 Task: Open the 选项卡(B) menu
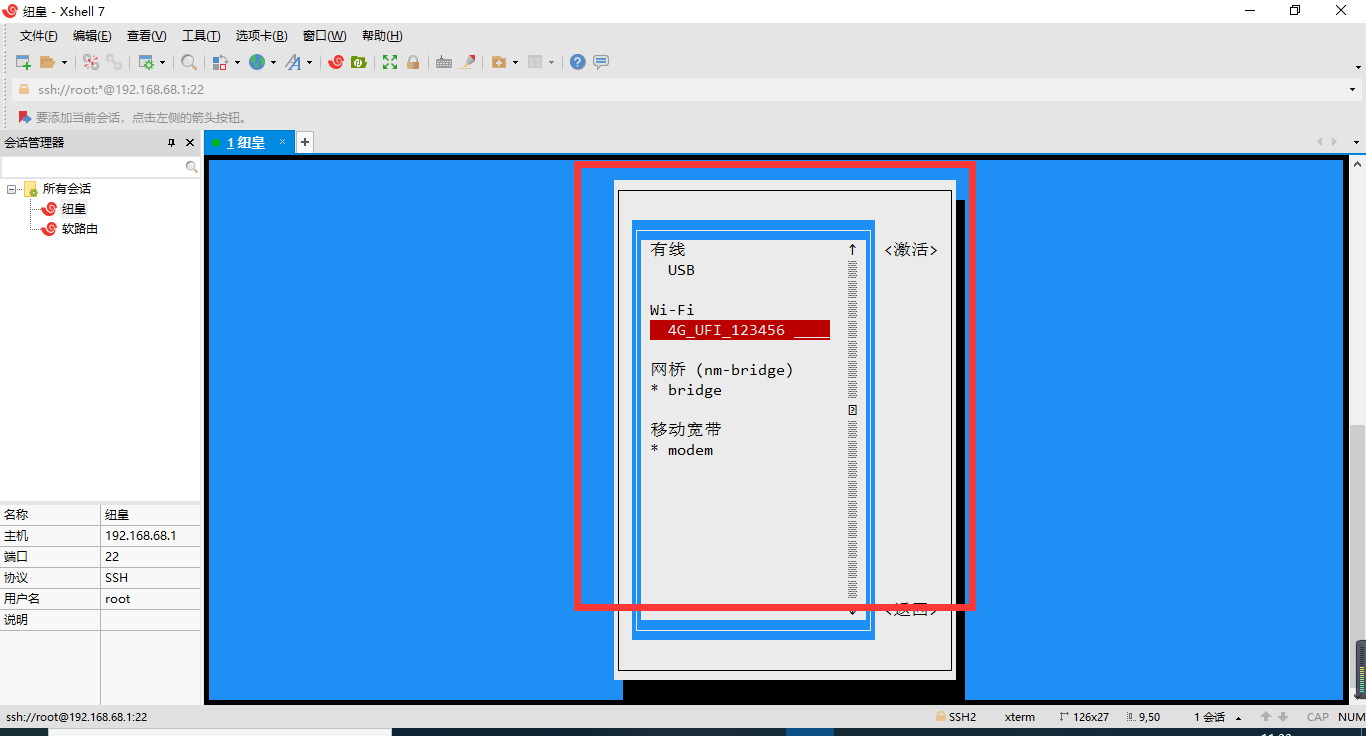[262, 36]
